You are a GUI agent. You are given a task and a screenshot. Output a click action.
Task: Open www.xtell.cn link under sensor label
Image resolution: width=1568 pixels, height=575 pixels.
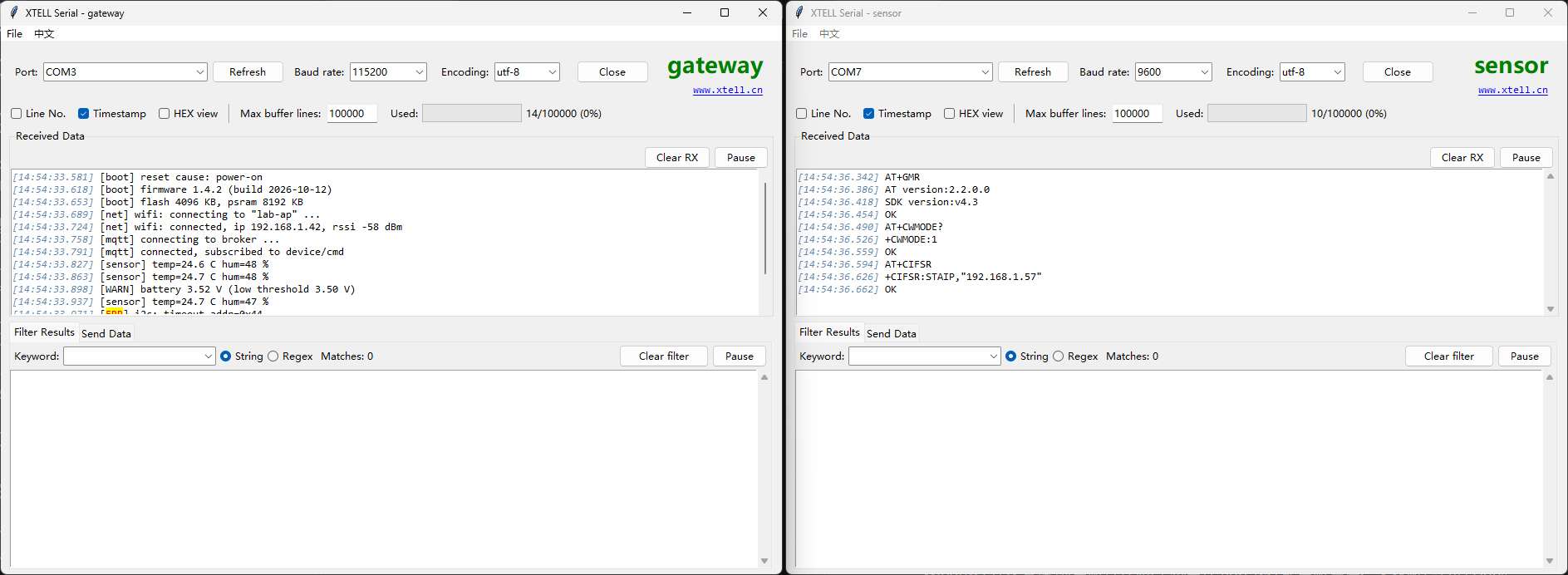pos(1513,91)
